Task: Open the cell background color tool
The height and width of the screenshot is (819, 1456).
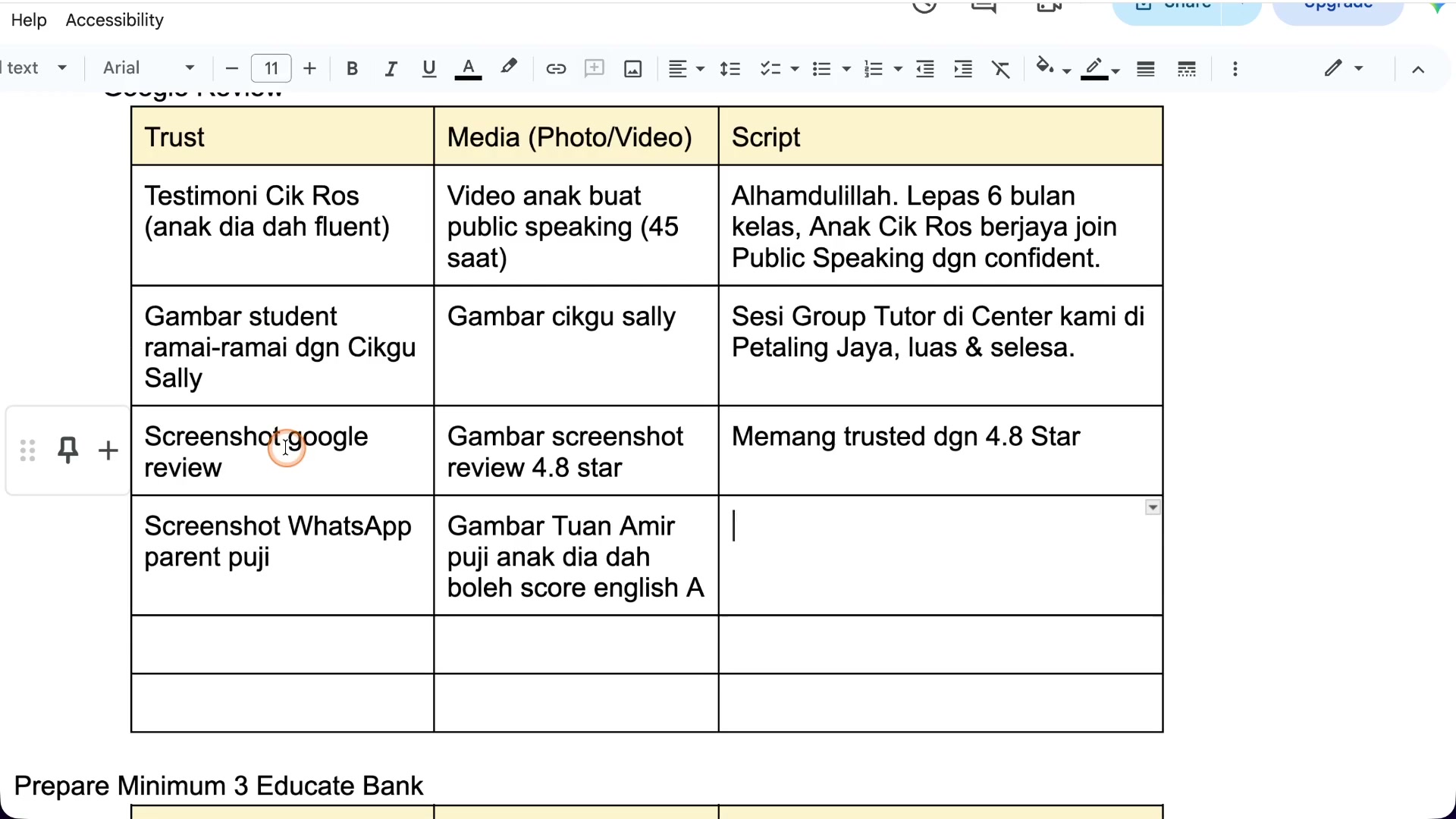Action: 1052,69
